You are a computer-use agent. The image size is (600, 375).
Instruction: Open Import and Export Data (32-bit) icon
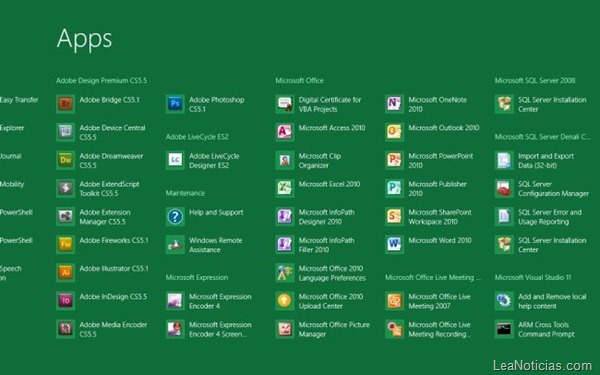point(504,160)
